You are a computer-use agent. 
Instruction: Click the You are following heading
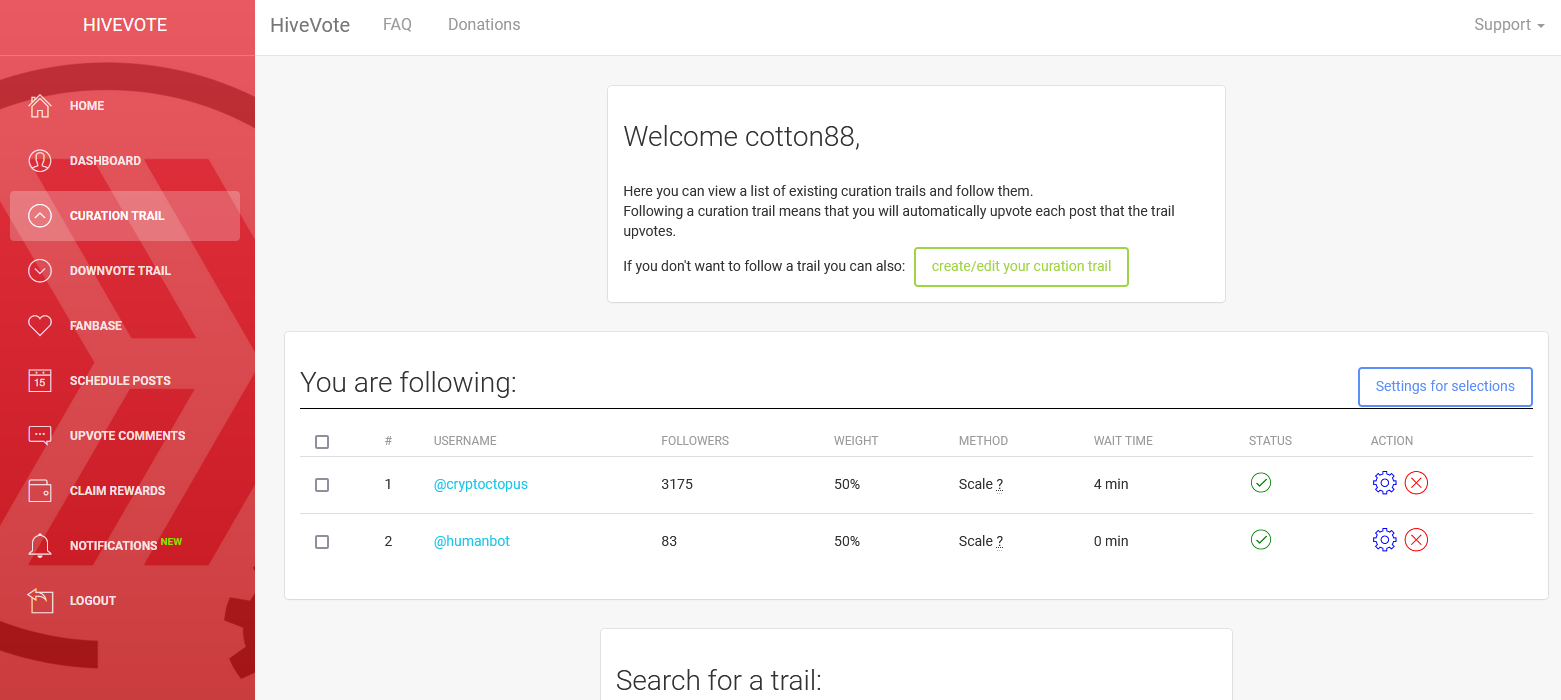[x=408, y=383]
